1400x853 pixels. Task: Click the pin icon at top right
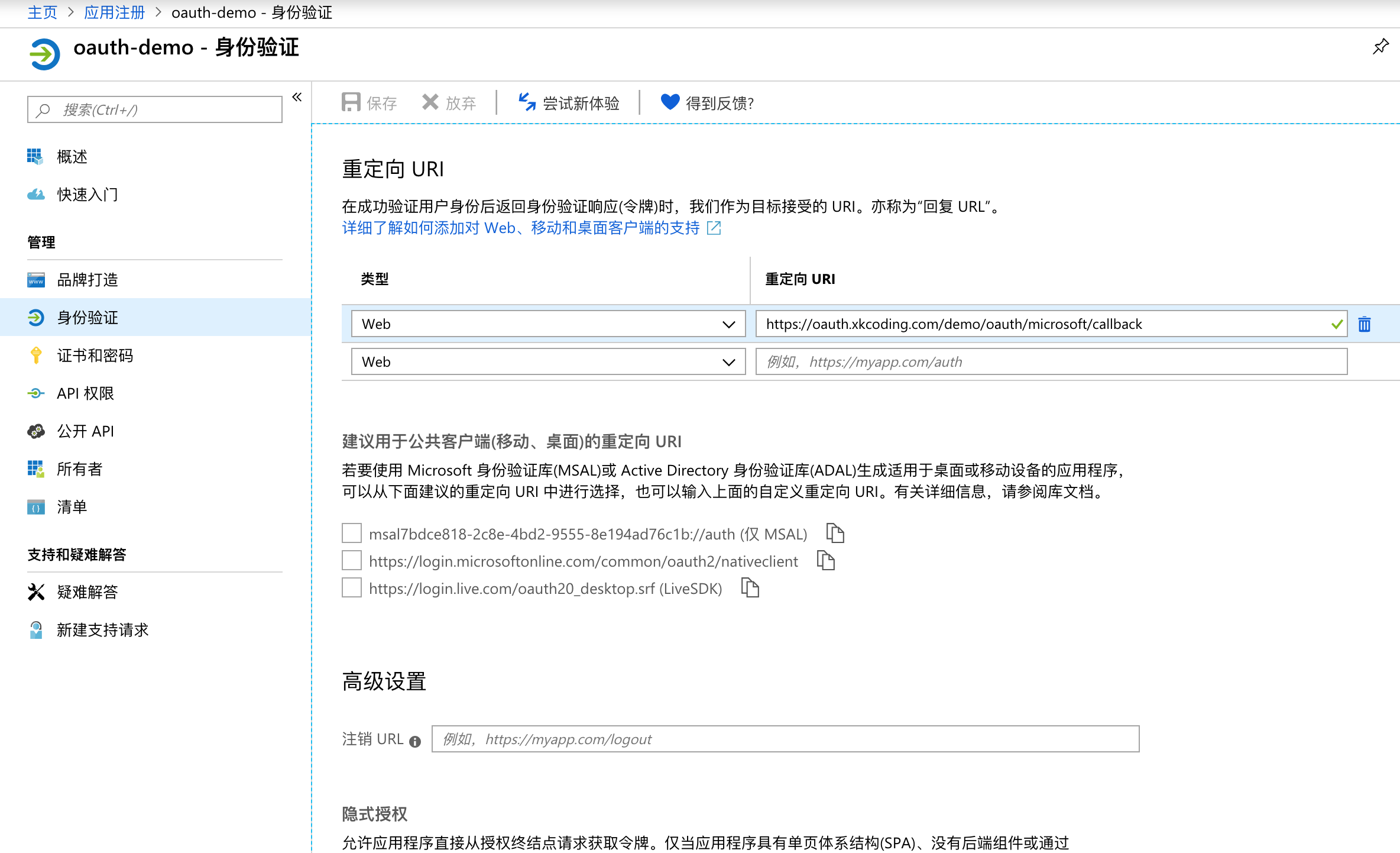(x=1380, y=47)
